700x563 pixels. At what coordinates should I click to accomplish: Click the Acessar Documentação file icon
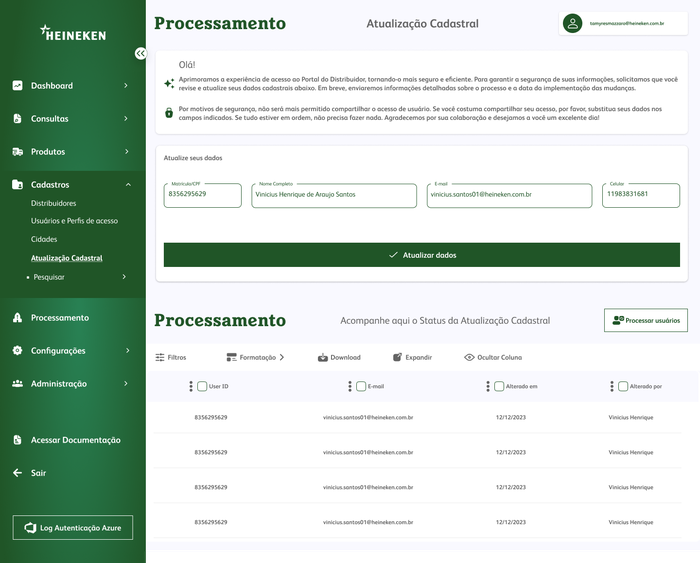[17, 440]
